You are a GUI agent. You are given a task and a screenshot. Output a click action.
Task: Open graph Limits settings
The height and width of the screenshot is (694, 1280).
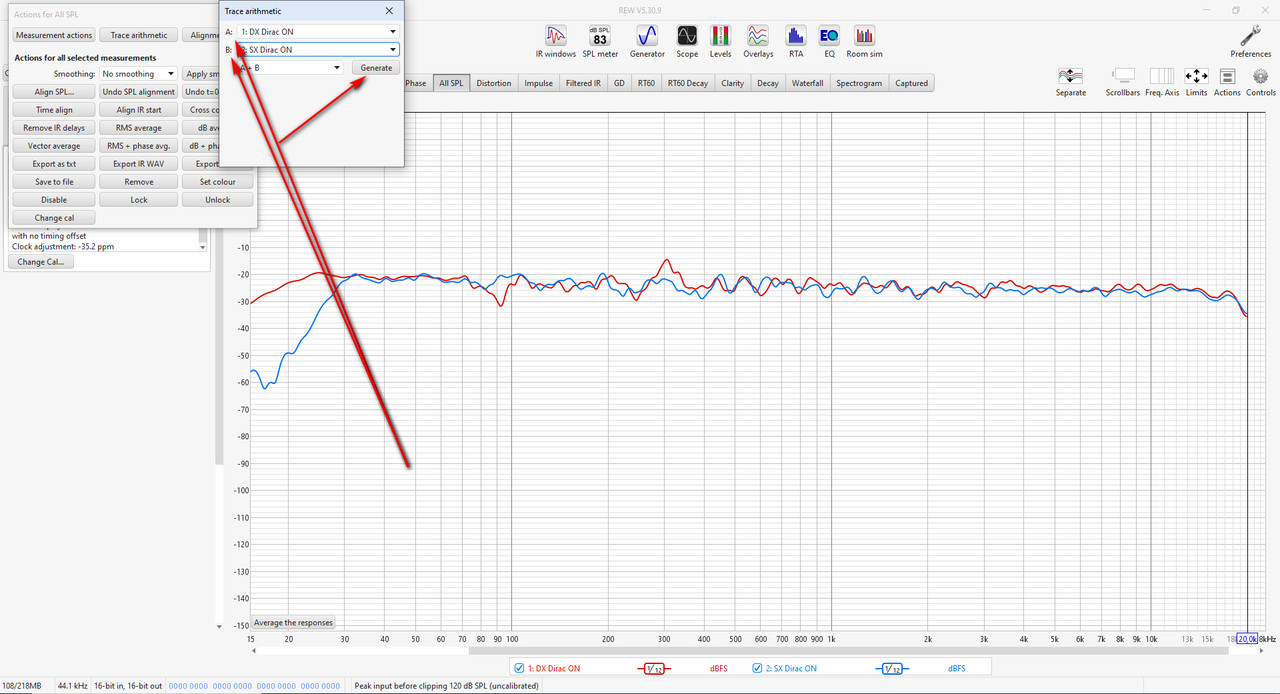tap(1196, 82)
